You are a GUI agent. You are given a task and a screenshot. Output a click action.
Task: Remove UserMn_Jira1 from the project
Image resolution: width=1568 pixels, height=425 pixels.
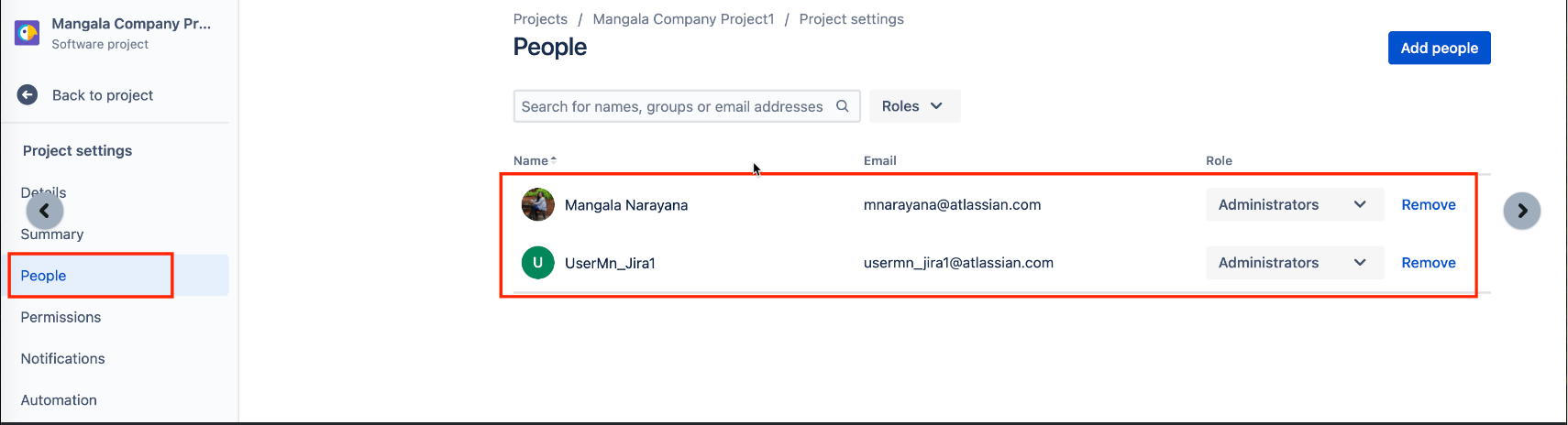[x=1428, y=263]
